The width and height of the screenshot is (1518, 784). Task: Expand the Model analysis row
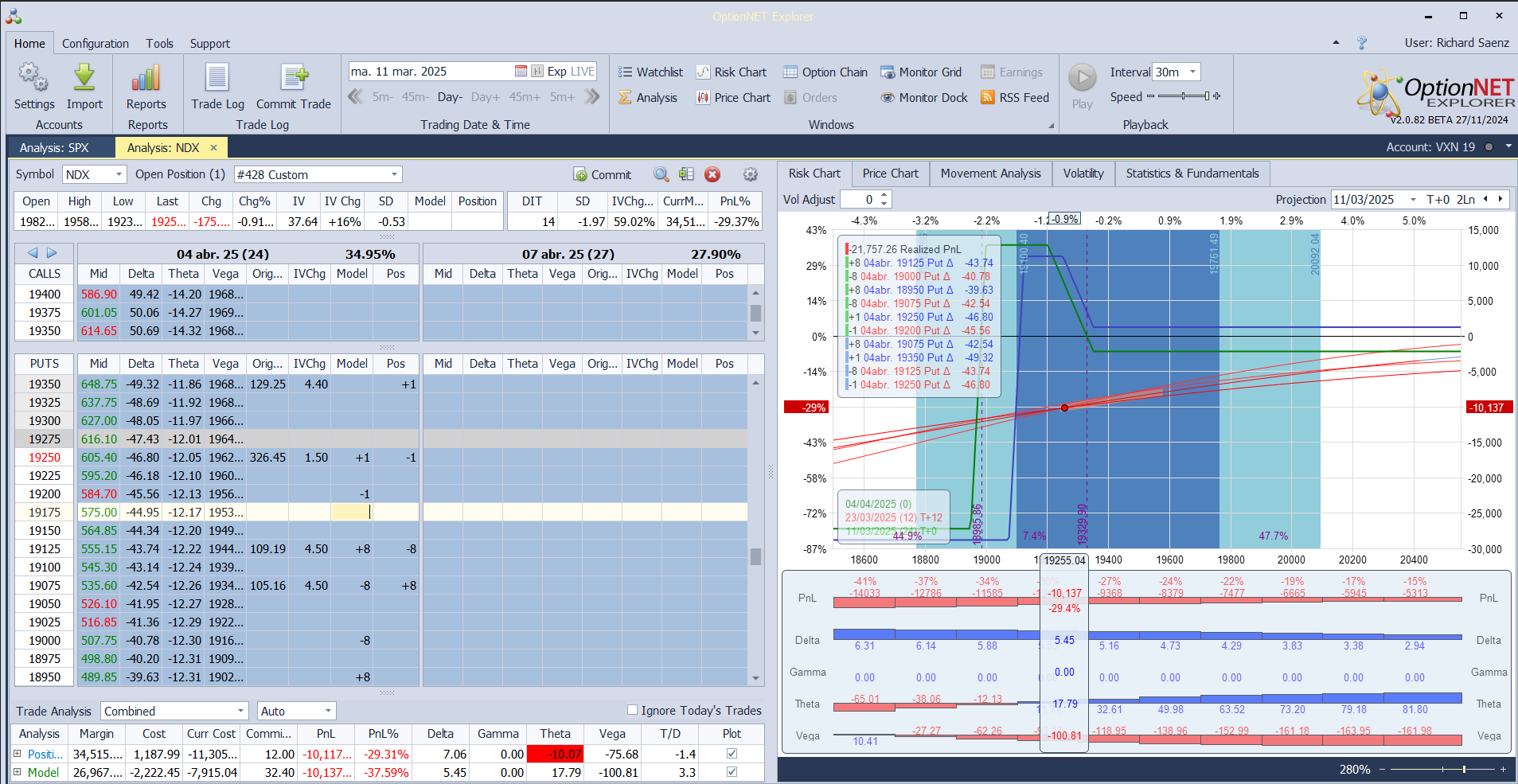[18, 772]
